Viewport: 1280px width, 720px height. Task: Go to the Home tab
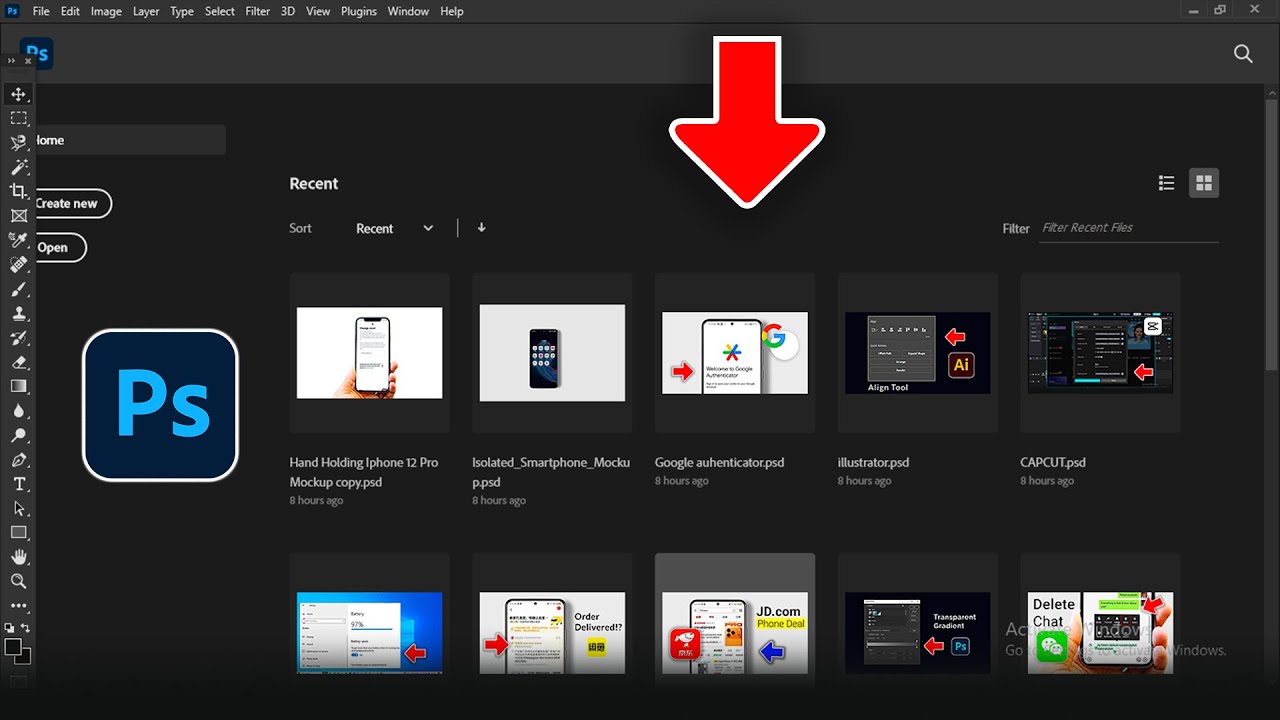[130, 140]
